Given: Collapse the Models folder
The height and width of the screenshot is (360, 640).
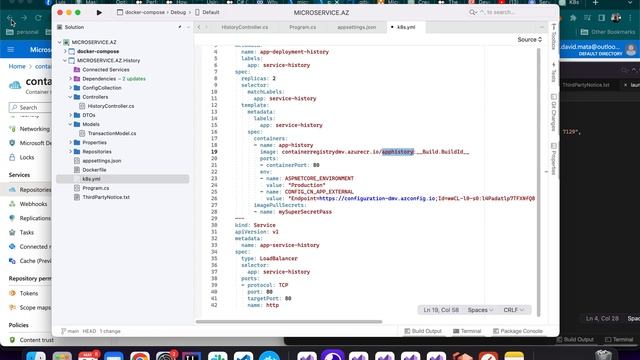Looking at the screenshot, I should tap(71, 124).
